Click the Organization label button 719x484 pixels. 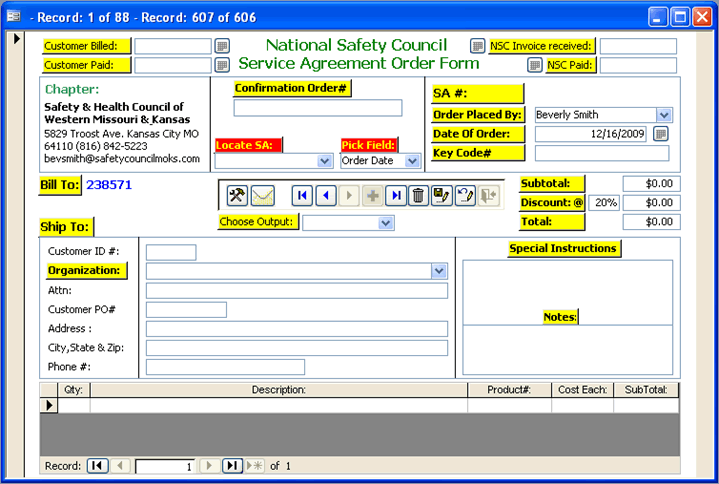[86, 270]
